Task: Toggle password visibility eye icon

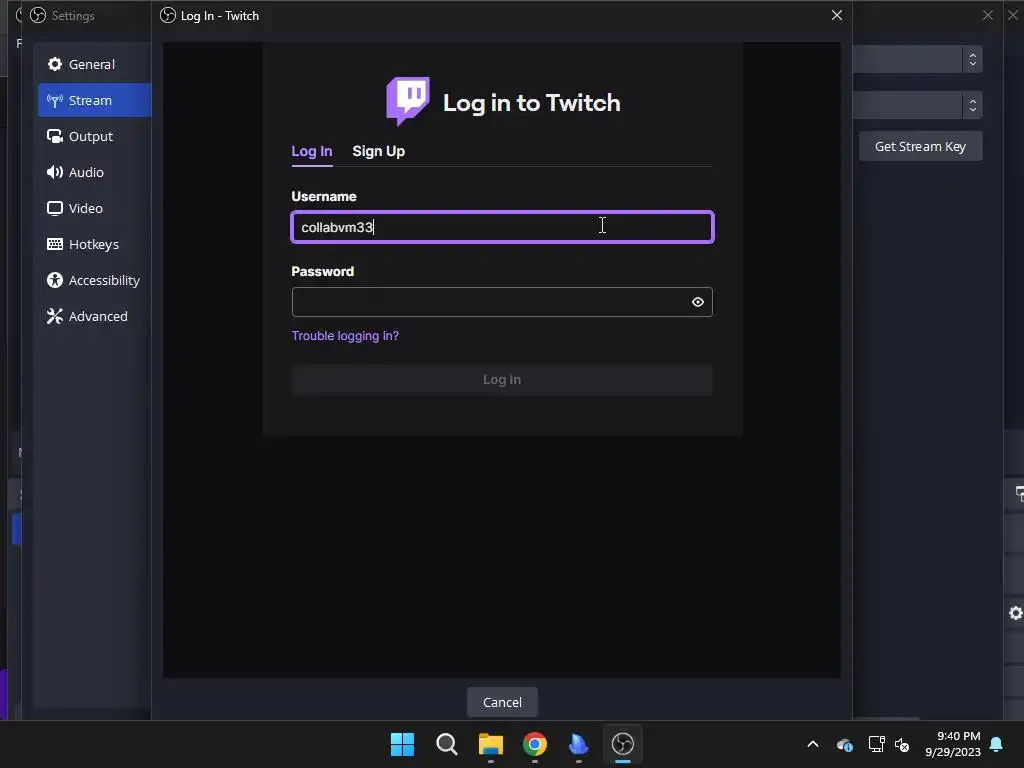Action: (x=697, y=302)
